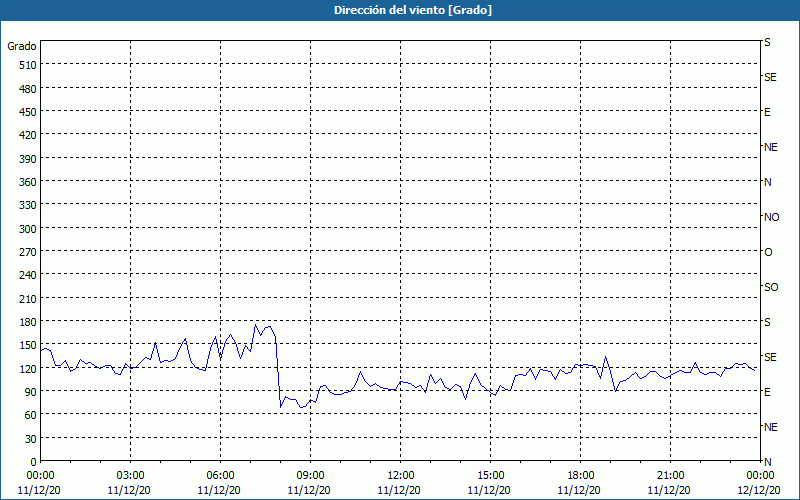Select the 'E' compass label at 90 gridline

767,392
